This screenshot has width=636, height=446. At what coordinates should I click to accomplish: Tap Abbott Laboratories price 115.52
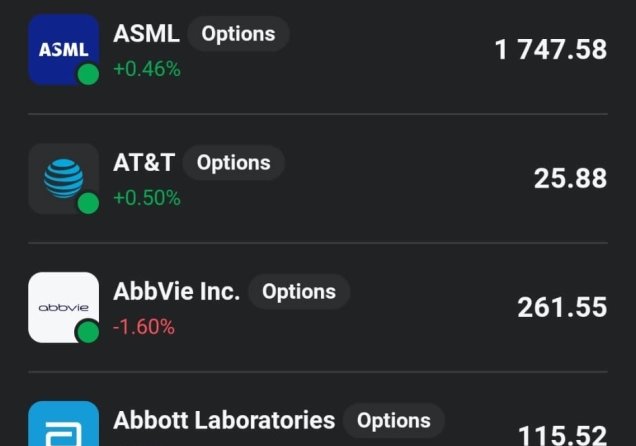(x=563, y=435)
